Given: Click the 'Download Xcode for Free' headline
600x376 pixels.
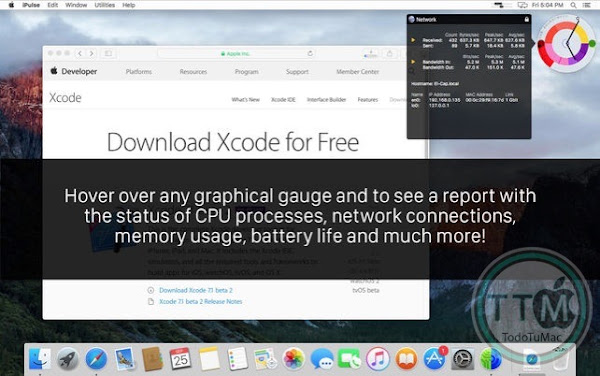Looking at the screenshot, I should (x=233, y=142).
